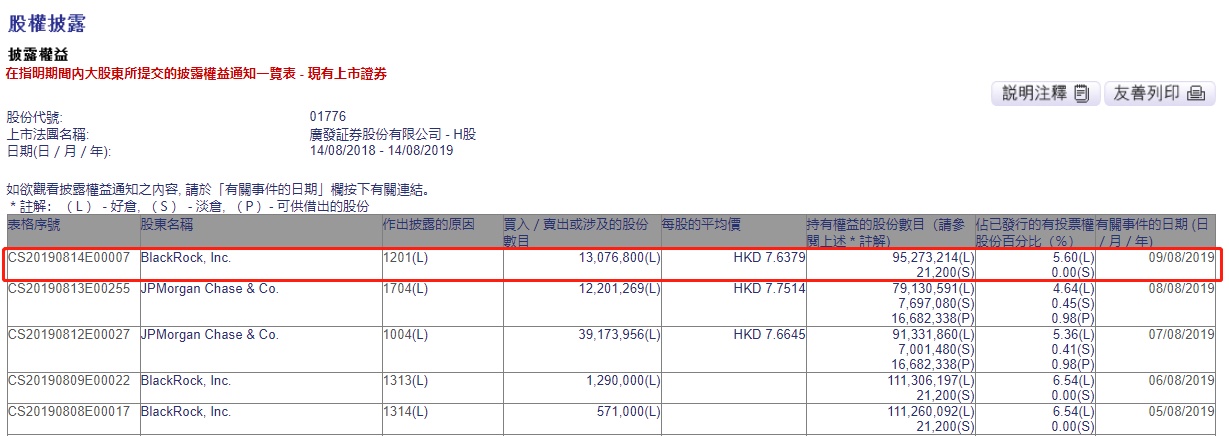Open event date link 09/08/2019
This screenshot has height=436, width=1229.
[x=1181, y=257]
